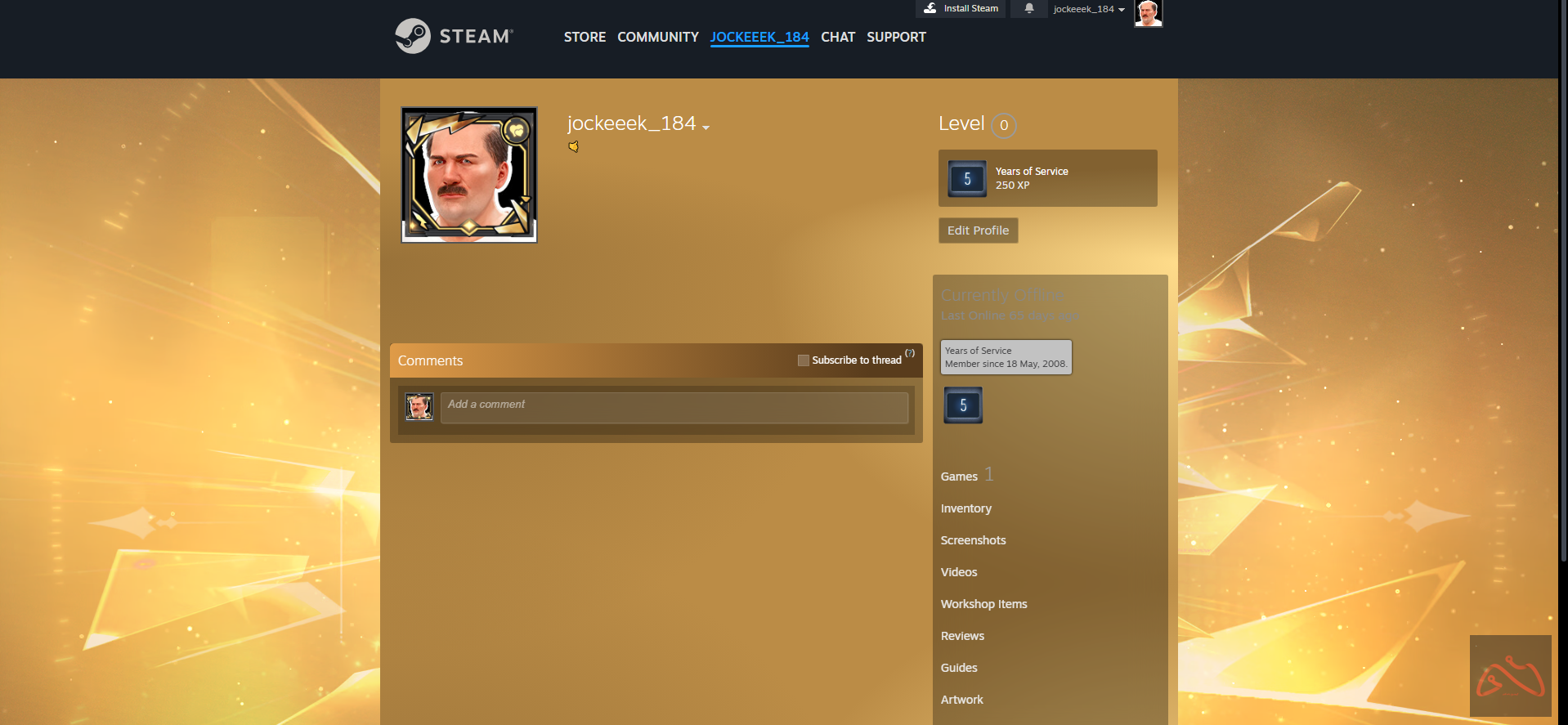Image resolution: width=1568 pixels, height=725 pixels.
Task: Open the COMMUNITY menu
Action: point(657,37)
